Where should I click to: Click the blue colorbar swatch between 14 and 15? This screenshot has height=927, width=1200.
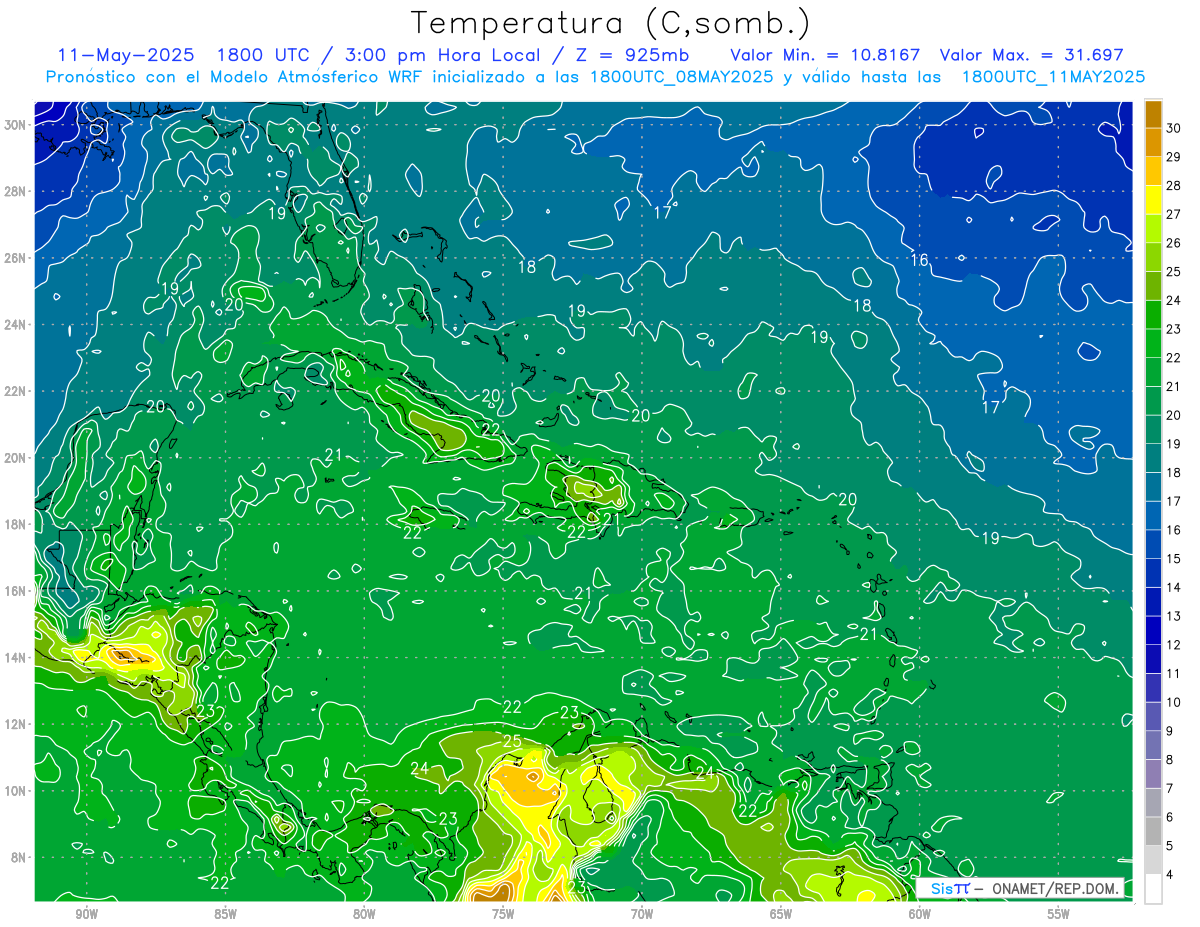[x=1154, y=573]
